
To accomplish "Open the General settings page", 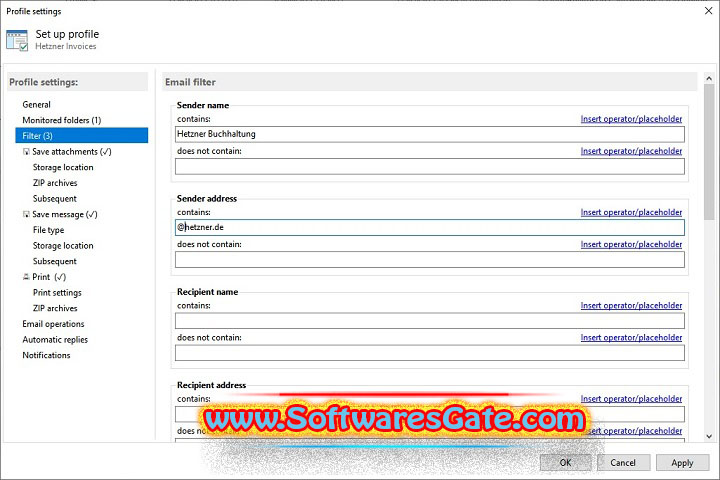I will [x=36, y=105].
